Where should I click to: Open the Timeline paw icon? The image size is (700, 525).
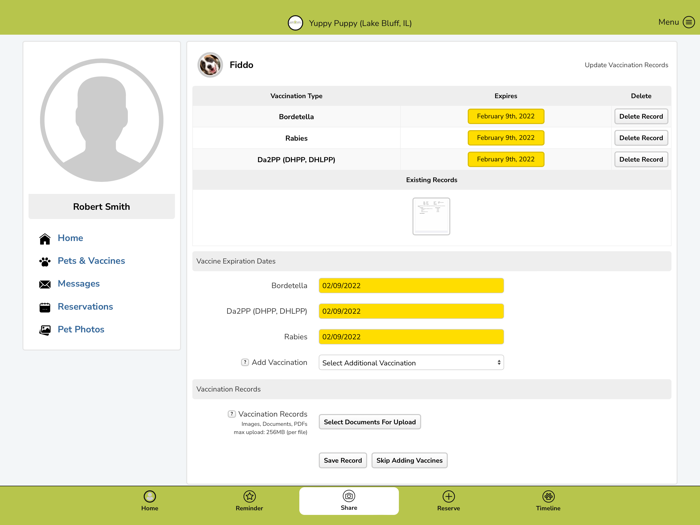click(548, 496)
